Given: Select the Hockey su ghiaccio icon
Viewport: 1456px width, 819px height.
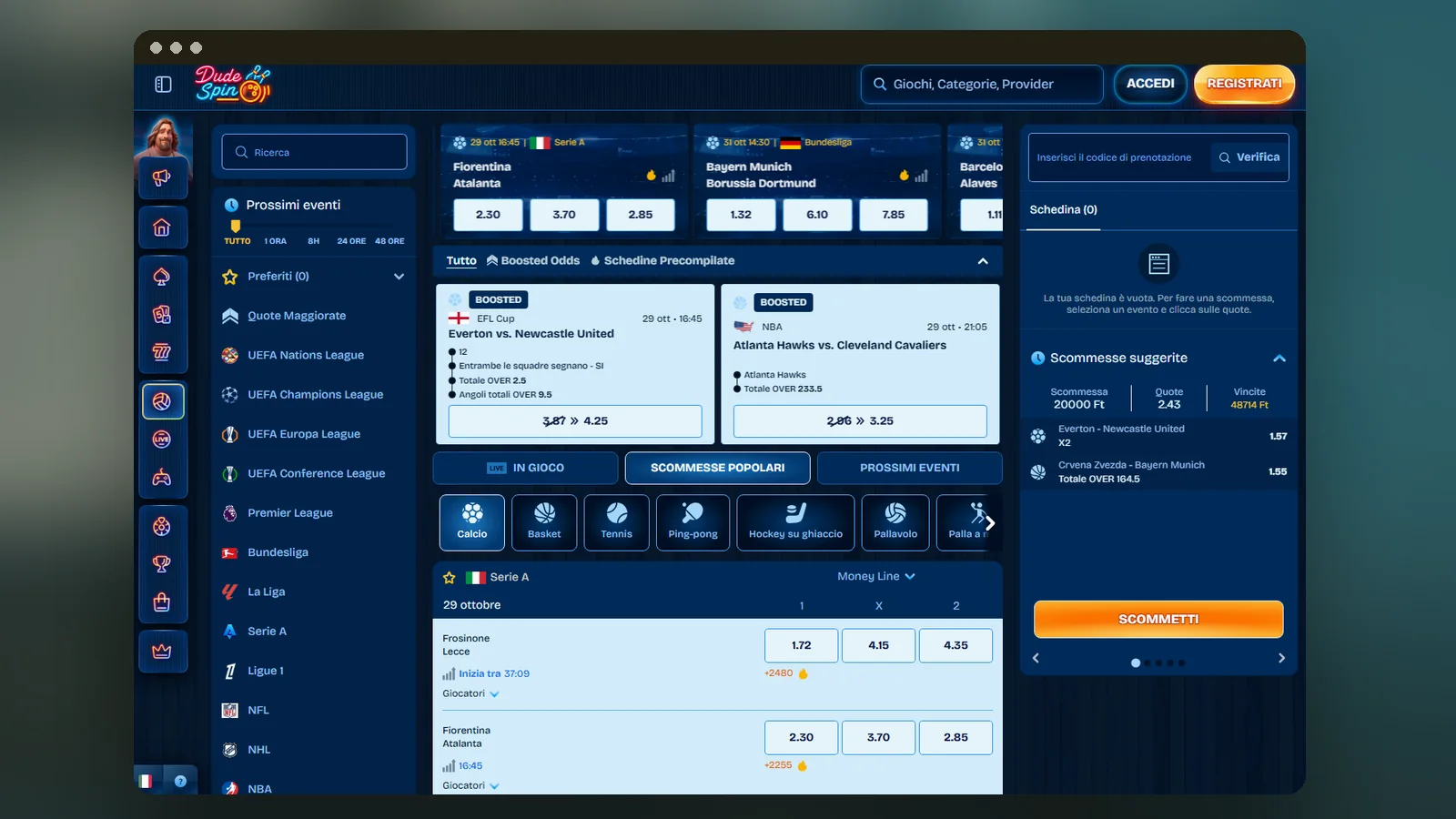Looking at the screenshot, I should [795, 522].
